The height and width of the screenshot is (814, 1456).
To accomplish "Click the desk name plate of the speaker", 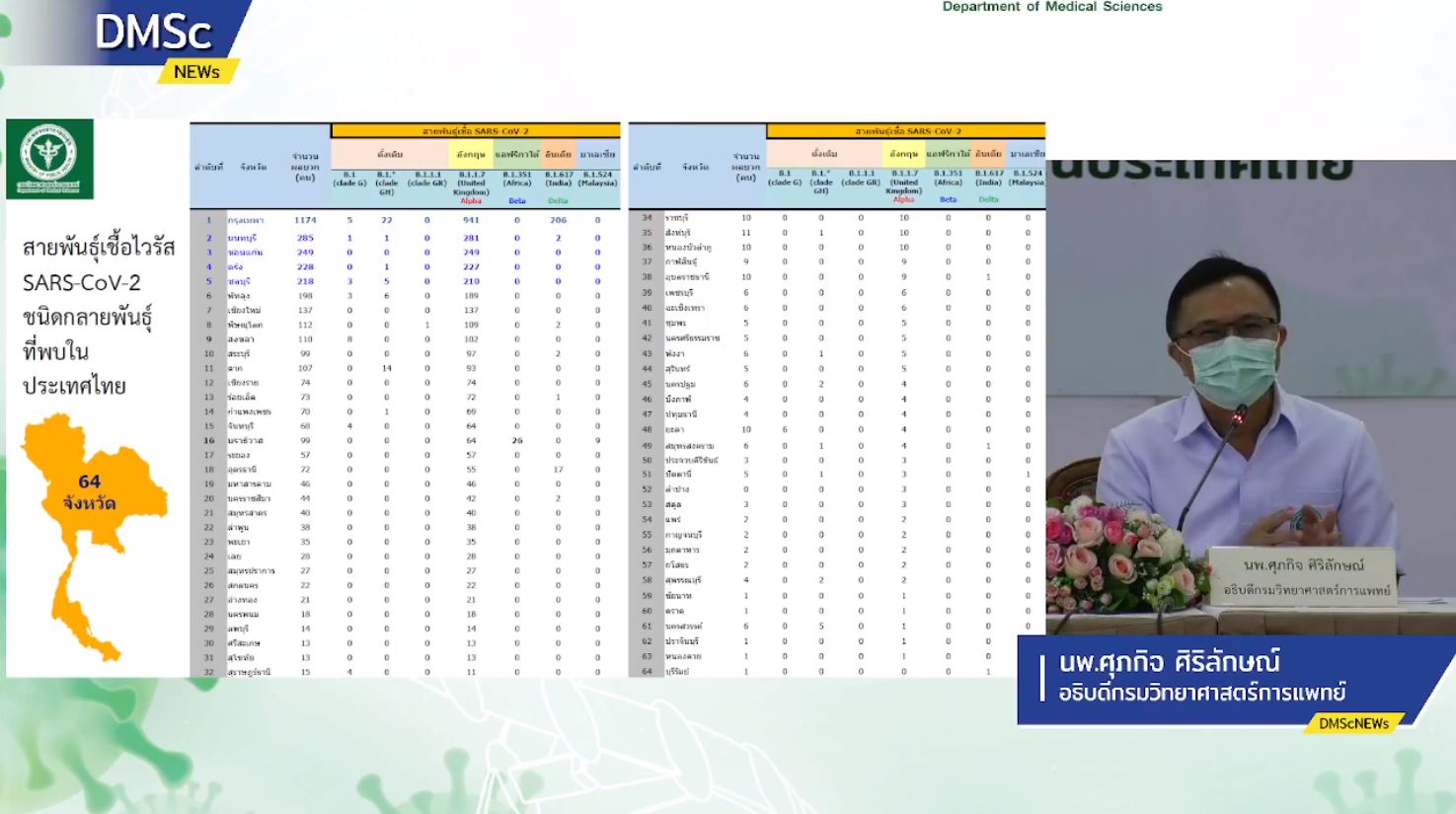I will click(1302, 576).
